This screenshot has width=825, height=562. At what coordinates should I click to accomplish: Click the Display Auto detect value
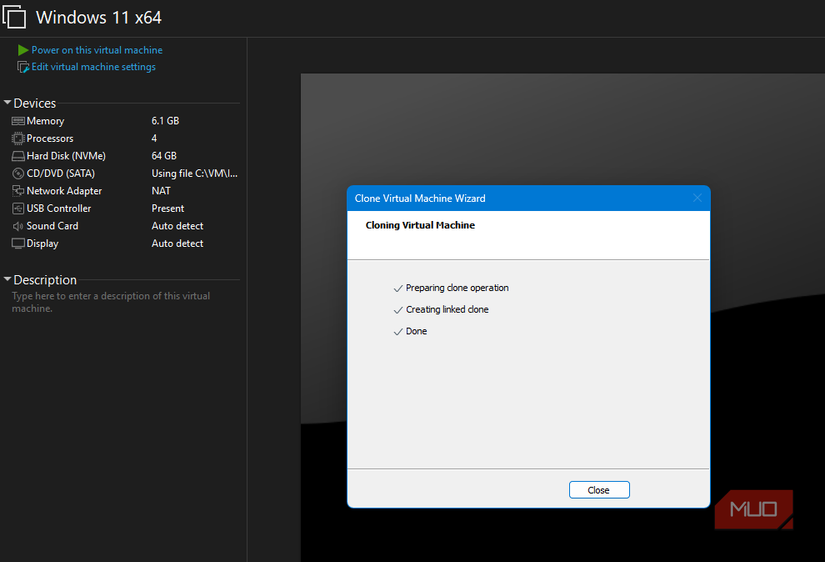[177, 244]
